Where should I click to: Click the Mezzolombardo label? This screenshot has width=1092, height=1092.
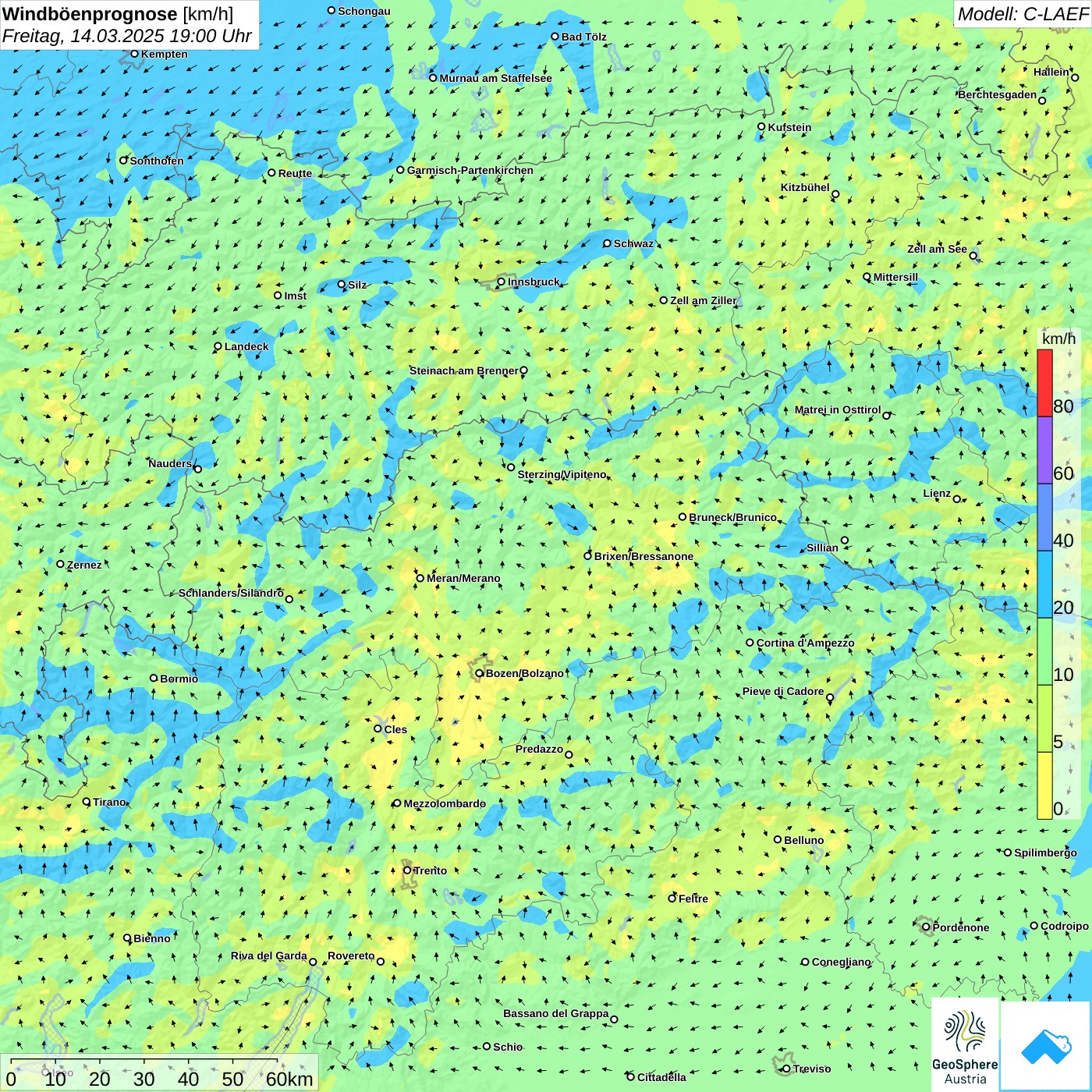(x=445, y=803)
